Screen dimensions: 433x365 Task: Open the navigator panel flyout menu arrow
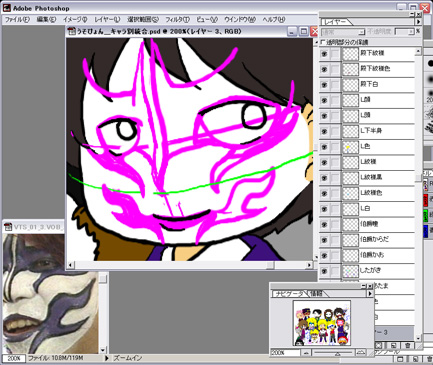click(x=370, y=294)
